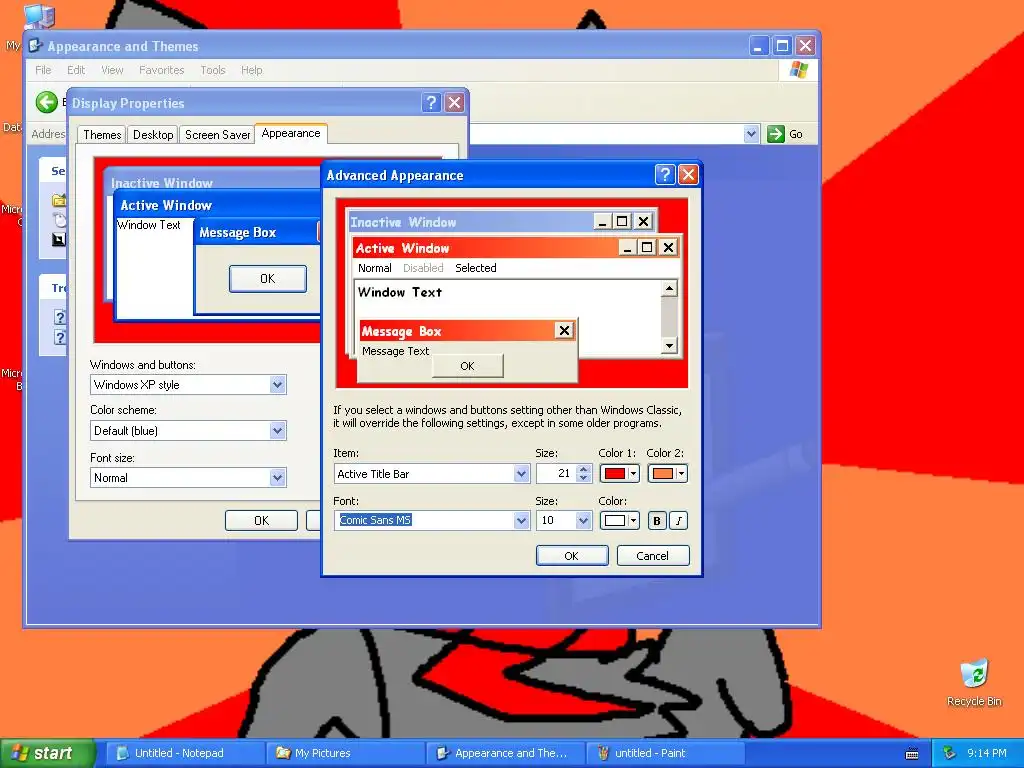Expand the address bar dropdown arrow
The height and width of the screenshot is (768, 1024).
[x=751, y=134]
